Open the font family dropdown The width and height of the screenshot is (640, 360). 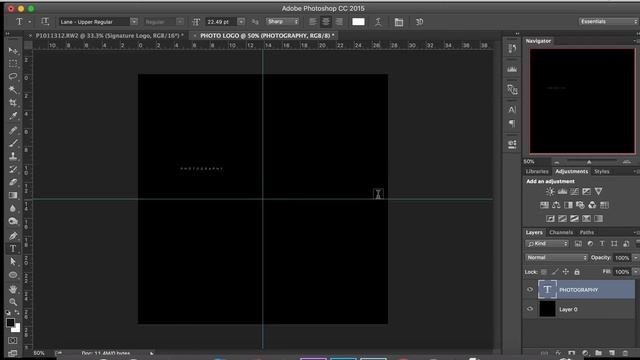coord(133,22)
